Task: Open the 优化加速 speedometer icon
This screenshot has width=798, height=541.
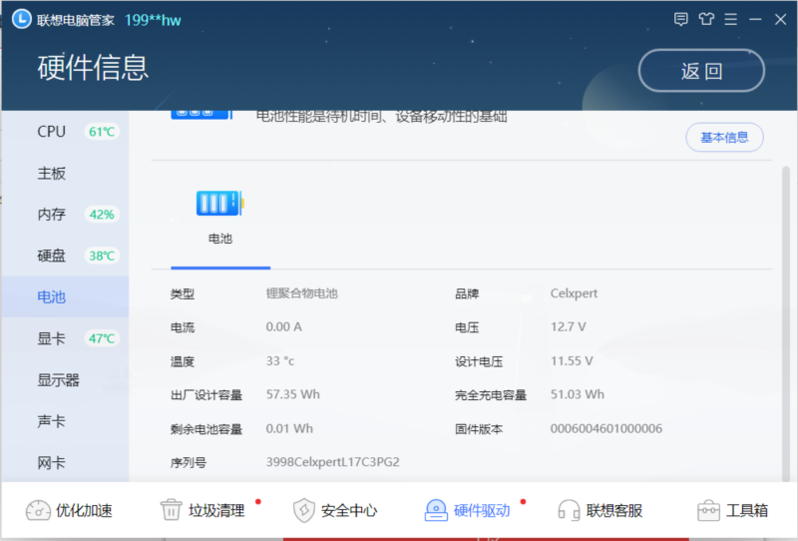Action: point(38,510)
